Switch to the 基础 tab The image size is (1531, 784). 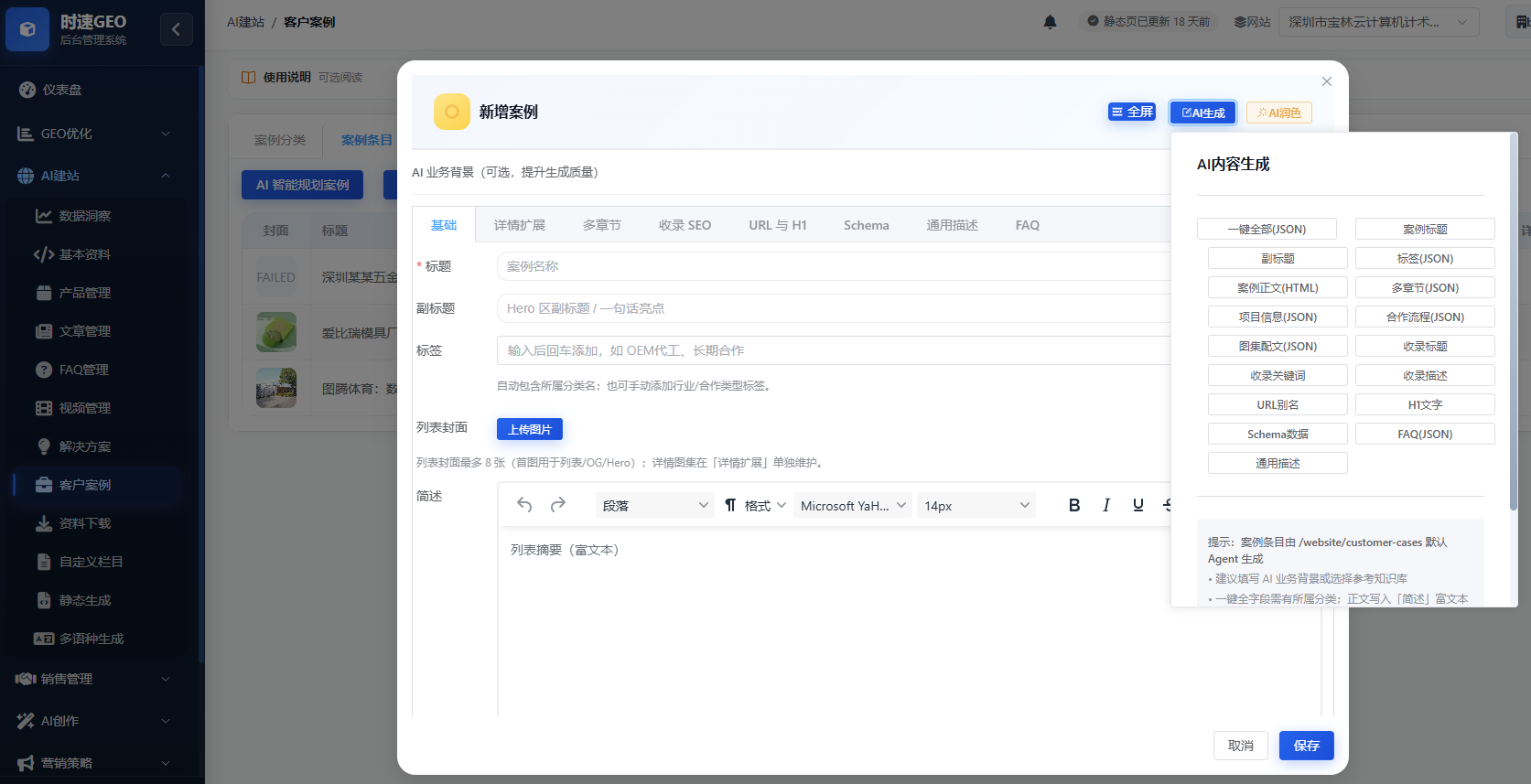click(444, 225)
